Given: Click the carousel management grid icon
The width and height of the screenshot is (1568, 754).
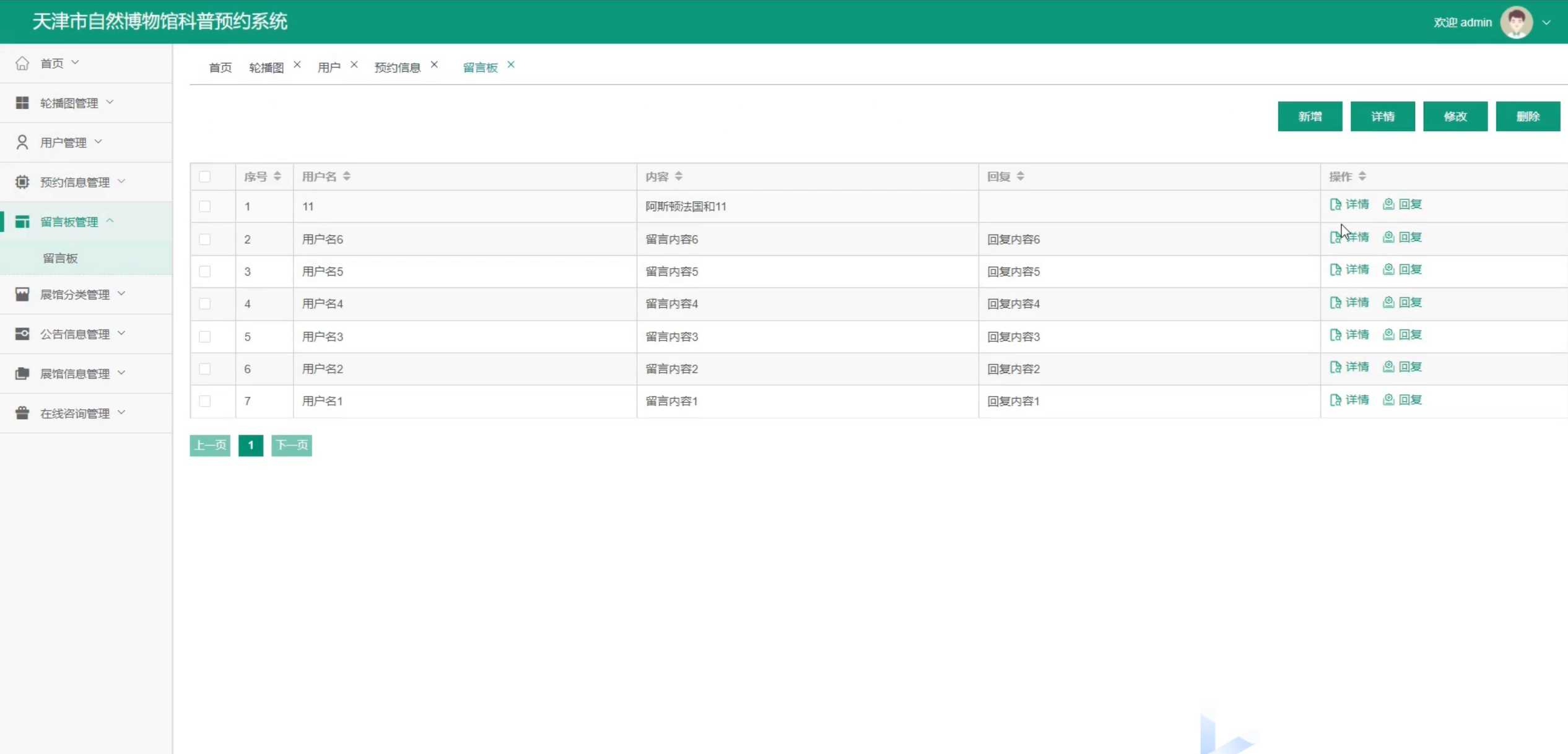Looking at the screenshot, I should (x=22, y=103).
